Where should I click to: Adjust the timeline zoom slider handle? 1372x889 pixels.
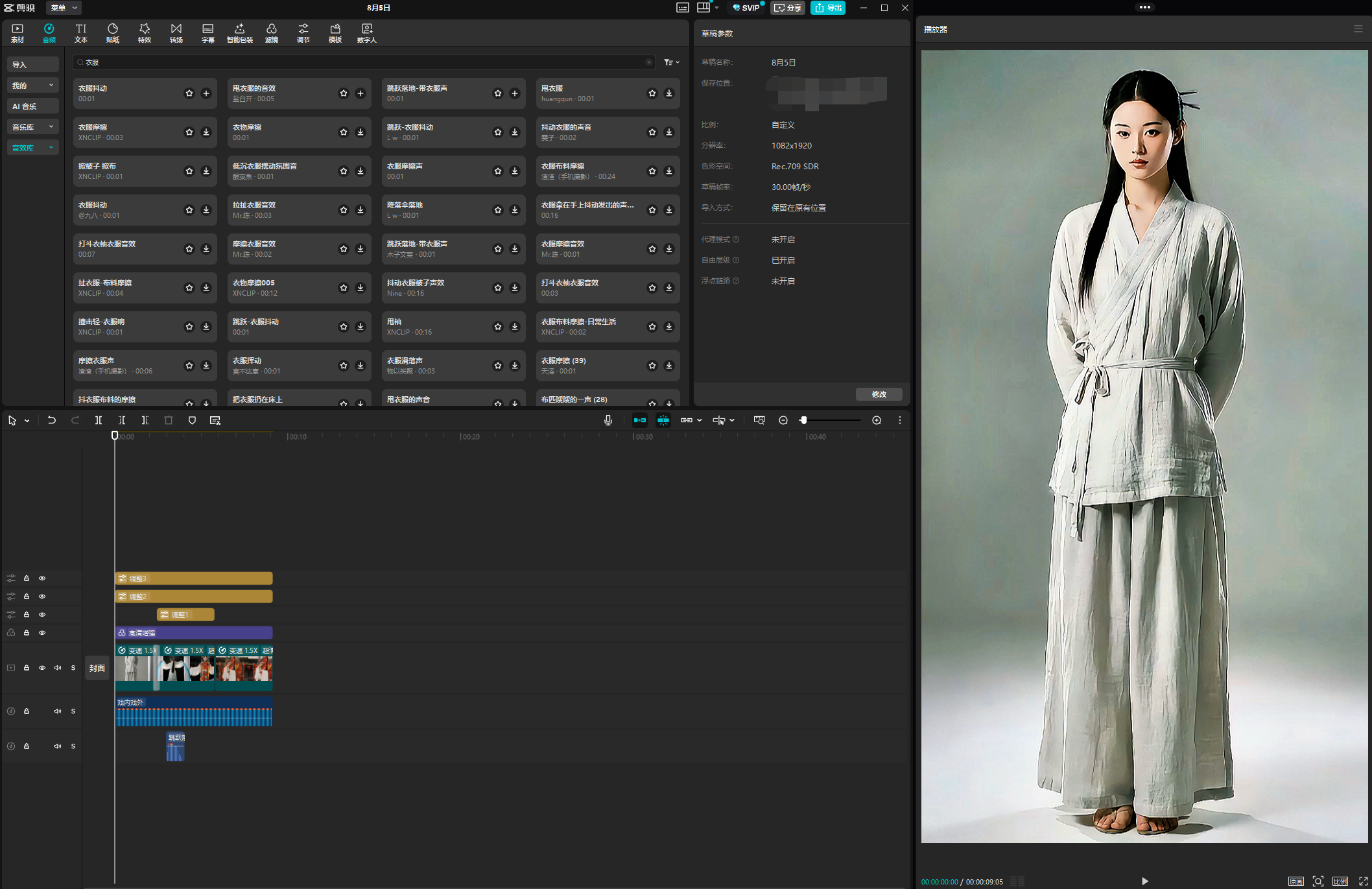click(x=803, y=420)
